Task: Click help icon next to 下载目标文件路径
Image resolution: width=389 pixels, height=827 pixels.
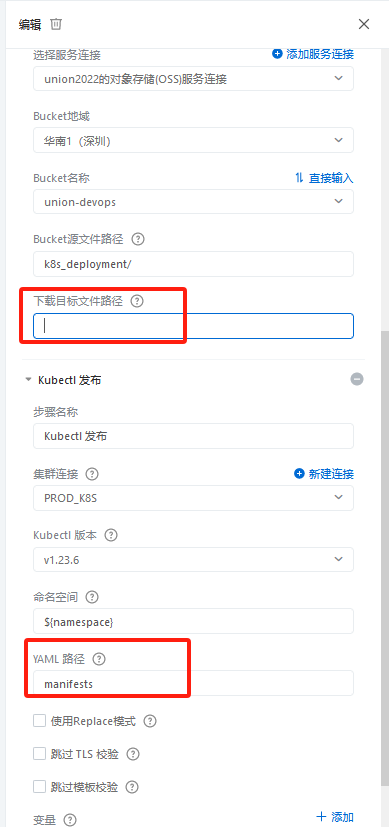Action: (x=137, y=301)
